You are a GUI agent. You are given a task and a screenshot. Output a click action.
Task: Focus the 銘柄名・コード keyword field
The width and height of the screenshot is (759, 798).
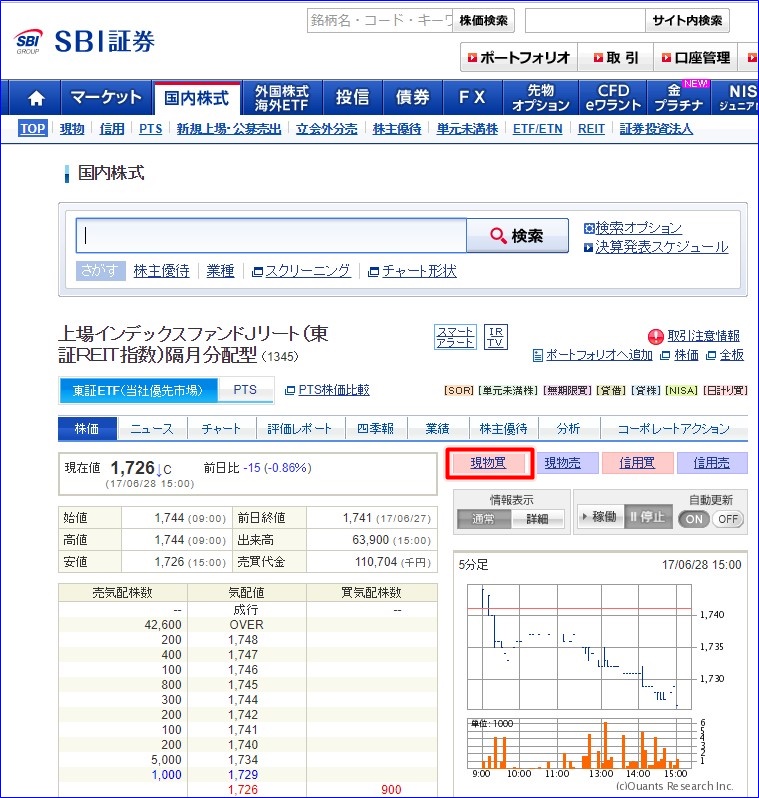[x=380, y=20]
